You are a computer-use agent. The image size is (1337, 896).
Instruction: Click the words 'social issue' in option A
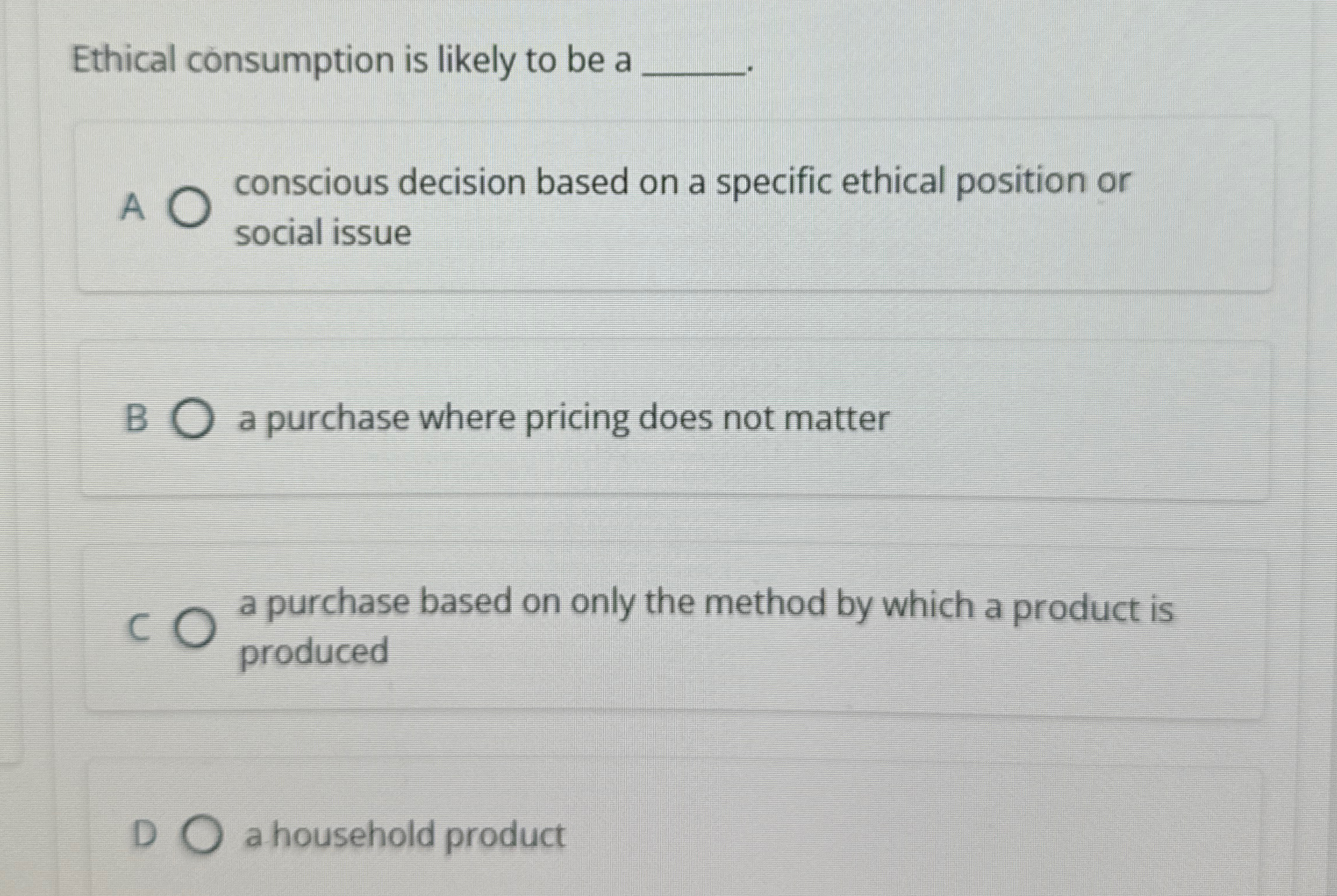coord(323,233)
